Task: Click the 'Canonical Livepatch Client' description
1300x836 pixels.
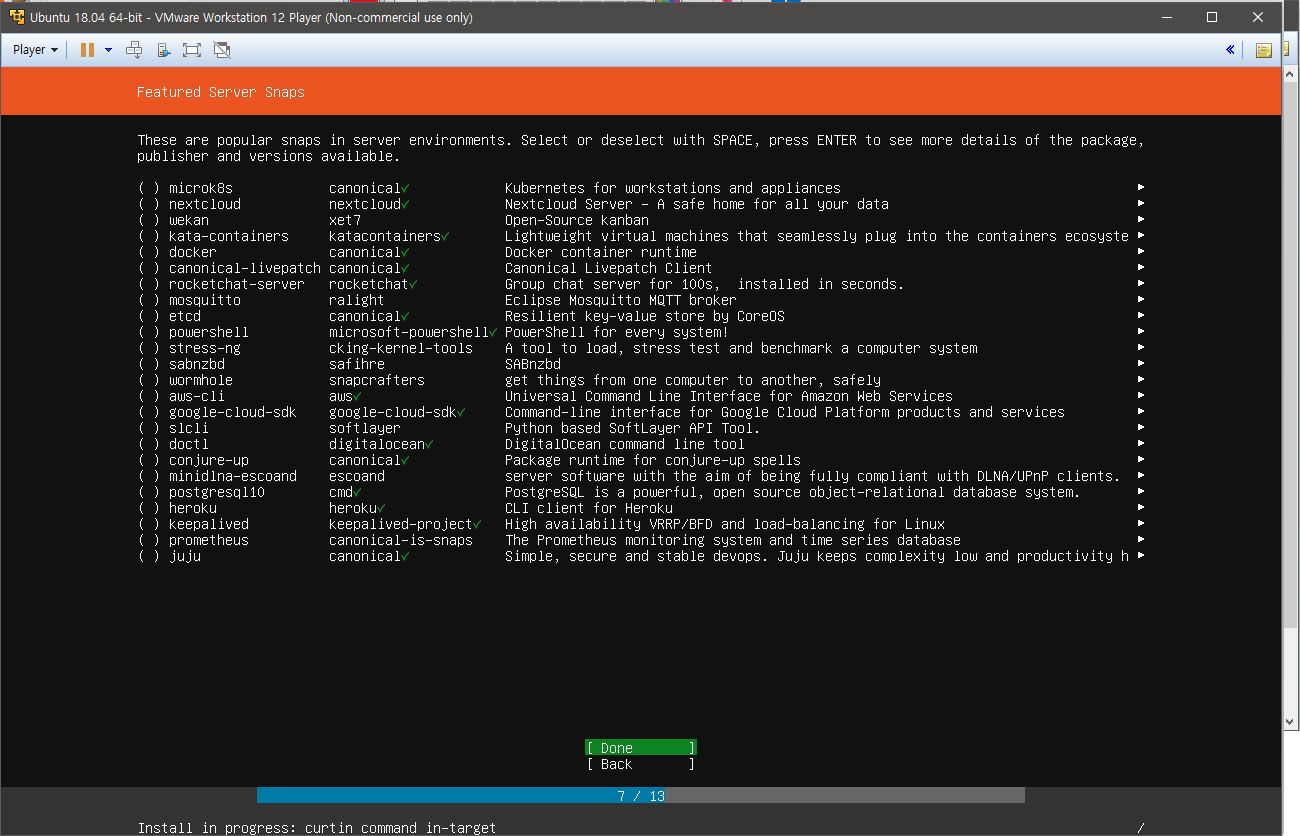Action: click(x=609, y=268)
